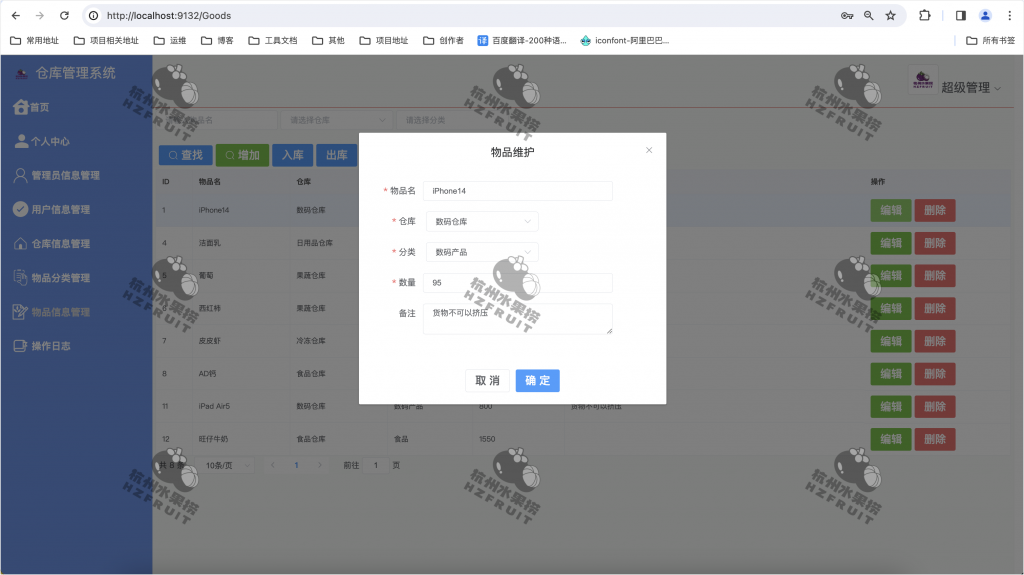Expand 超级管理 user dropdown
The width and height of the screenshot is (1024, 575).
pyautogui.click(x=971, y=88)
